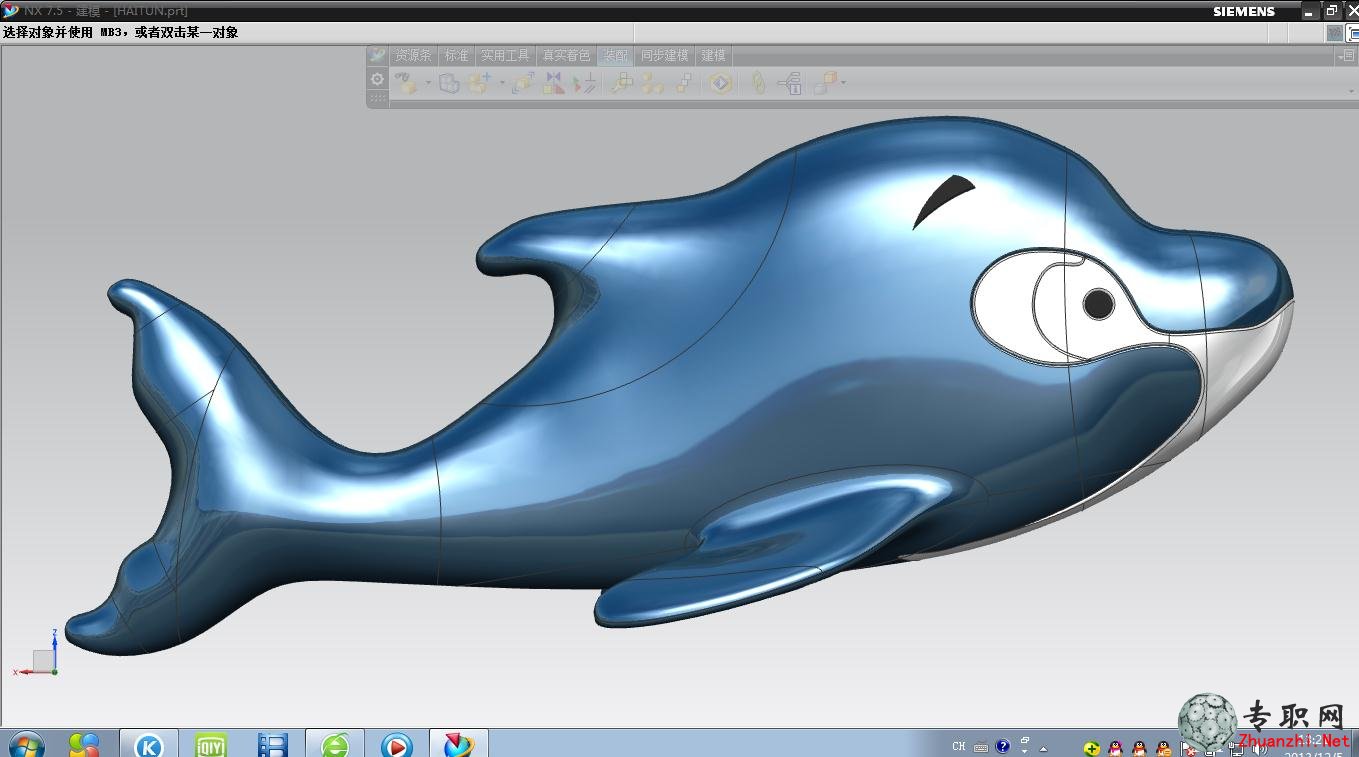1359x757 pixels.
Task: Click the find component assembly icon
Action: (x=406, y=83)
